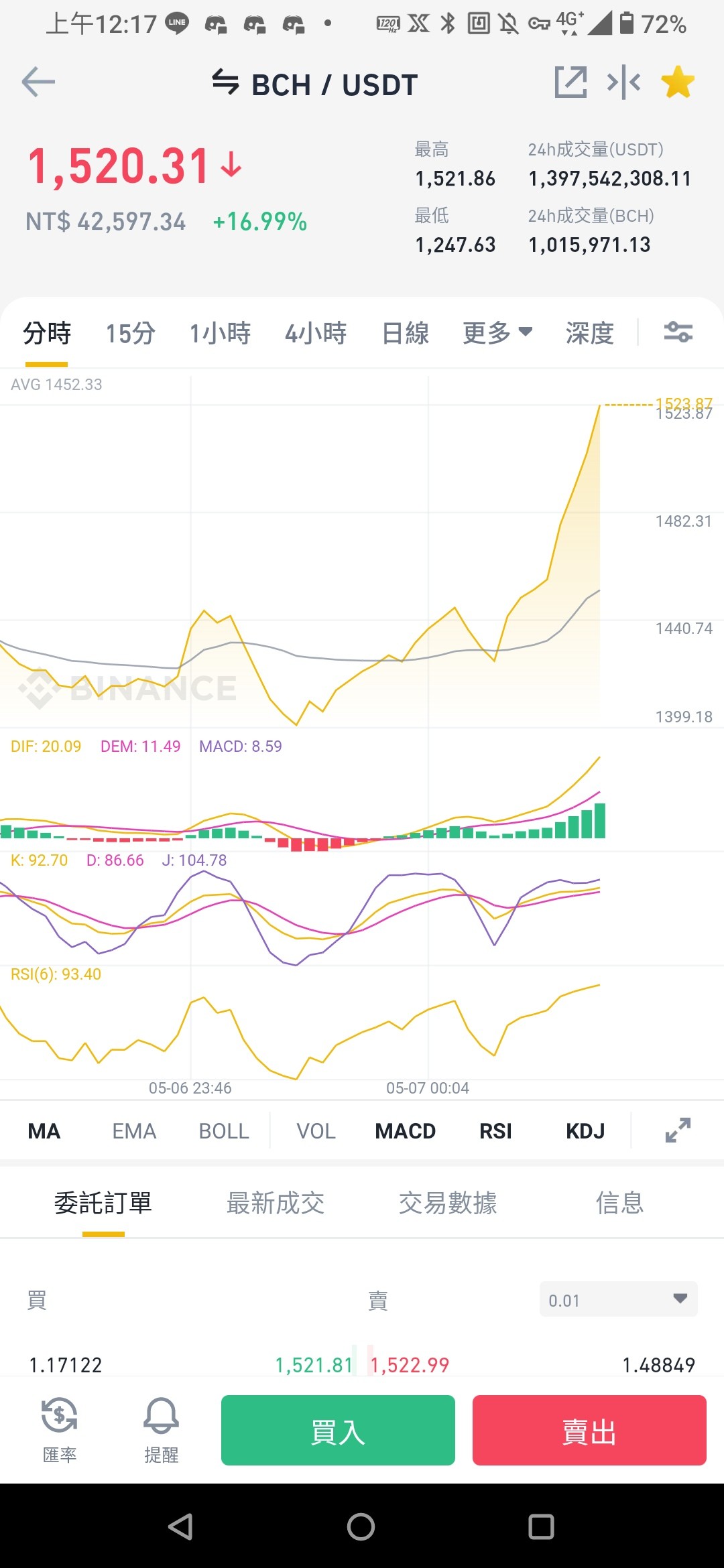This screenshot has width=724, height=1568.
Task: Tap the compare/collapse arrows icon
Action: 623,82
